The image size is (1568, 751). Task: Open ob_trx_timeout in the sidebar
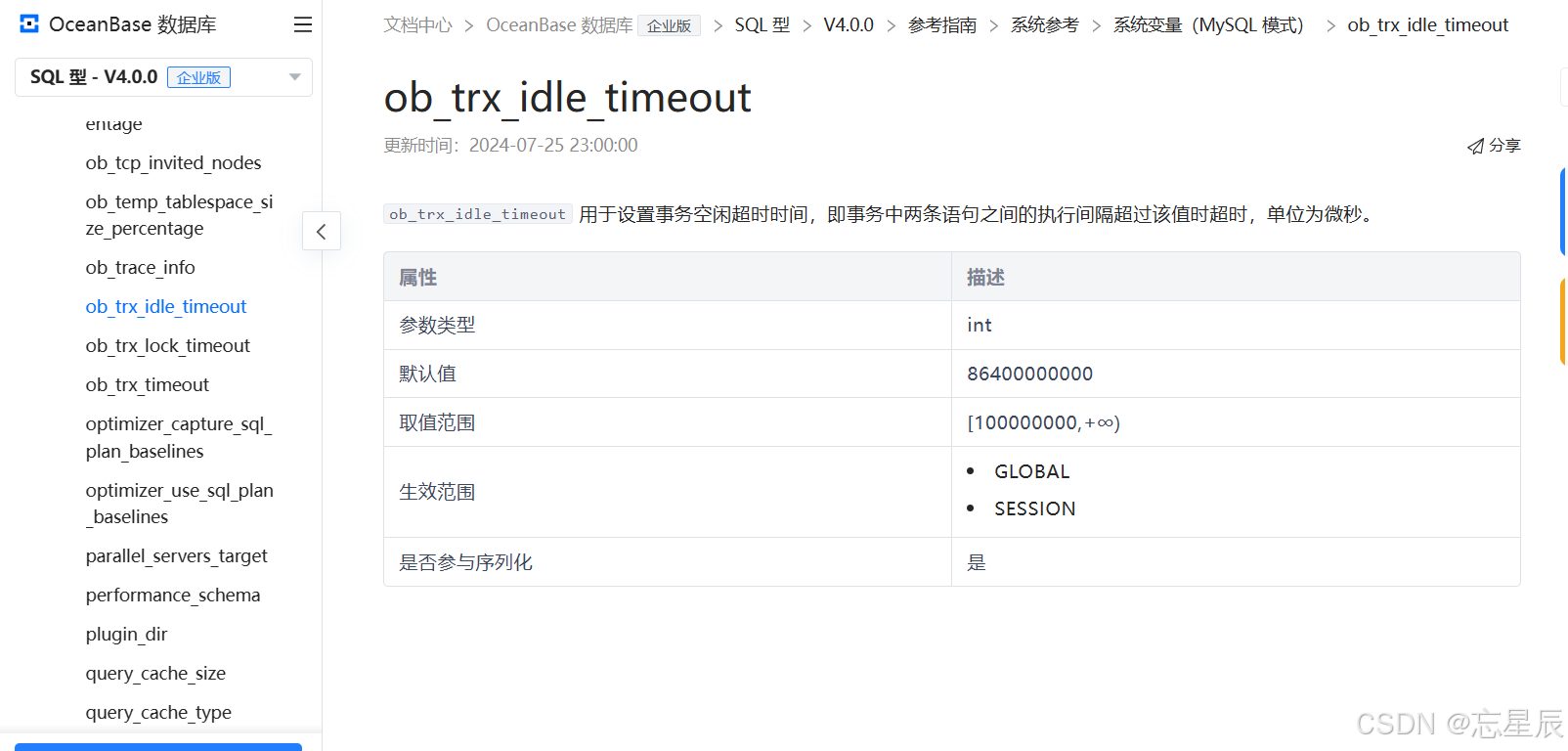pyautogui.click(x=147, y=384)
